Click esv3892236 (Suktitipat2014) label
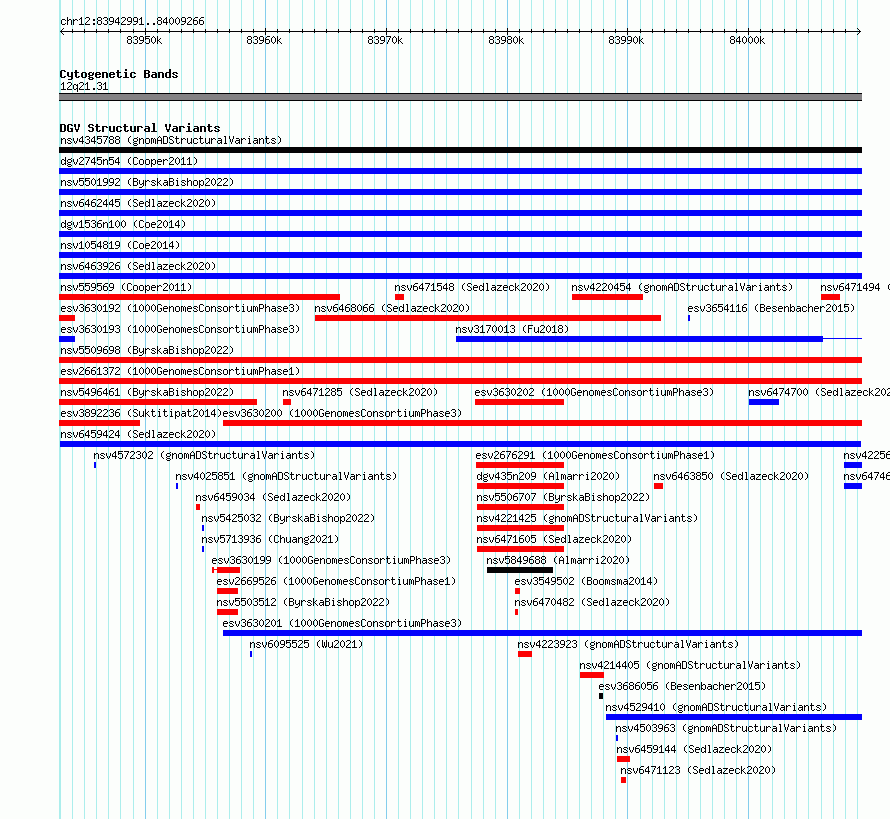The width and height of the screenshot is (890, 819). pyautogui.click(x=141, y=413)
